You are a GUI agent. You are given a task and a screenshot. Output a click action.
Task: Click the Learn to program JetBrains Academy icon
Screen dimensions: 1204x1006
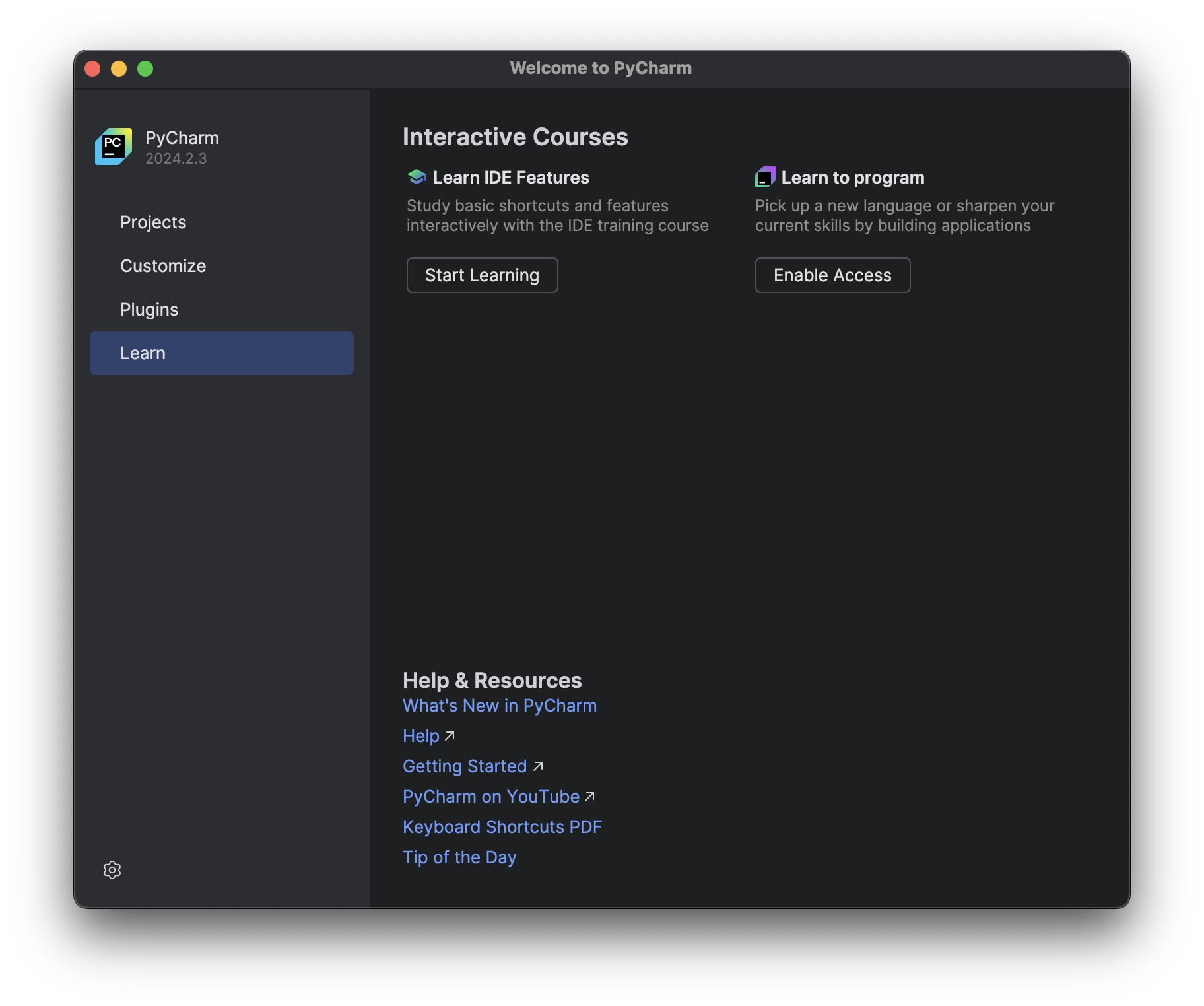point(765,176)
